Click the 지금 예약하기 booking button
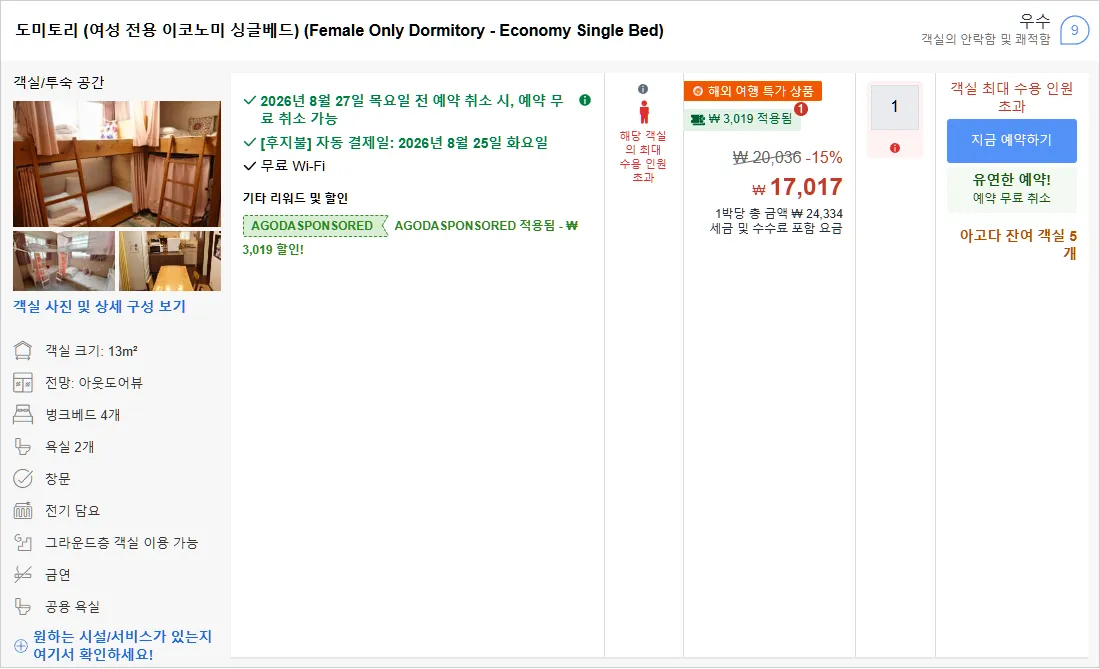 1012,140
